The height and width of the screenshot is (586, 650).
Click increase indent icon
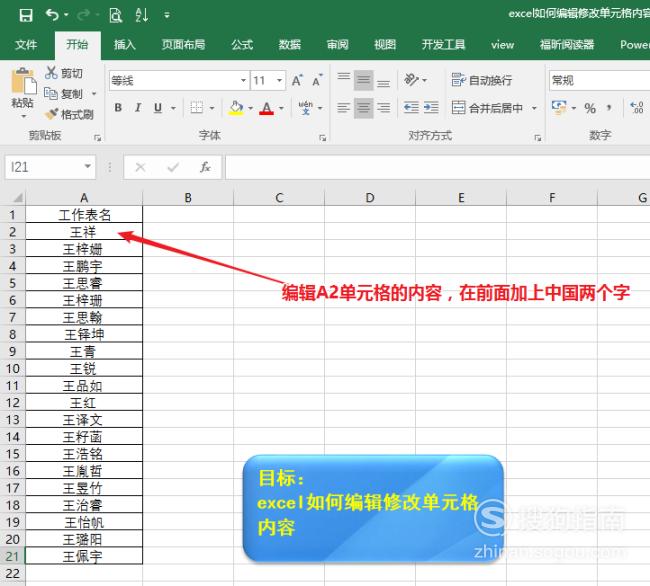pos(431,108)
